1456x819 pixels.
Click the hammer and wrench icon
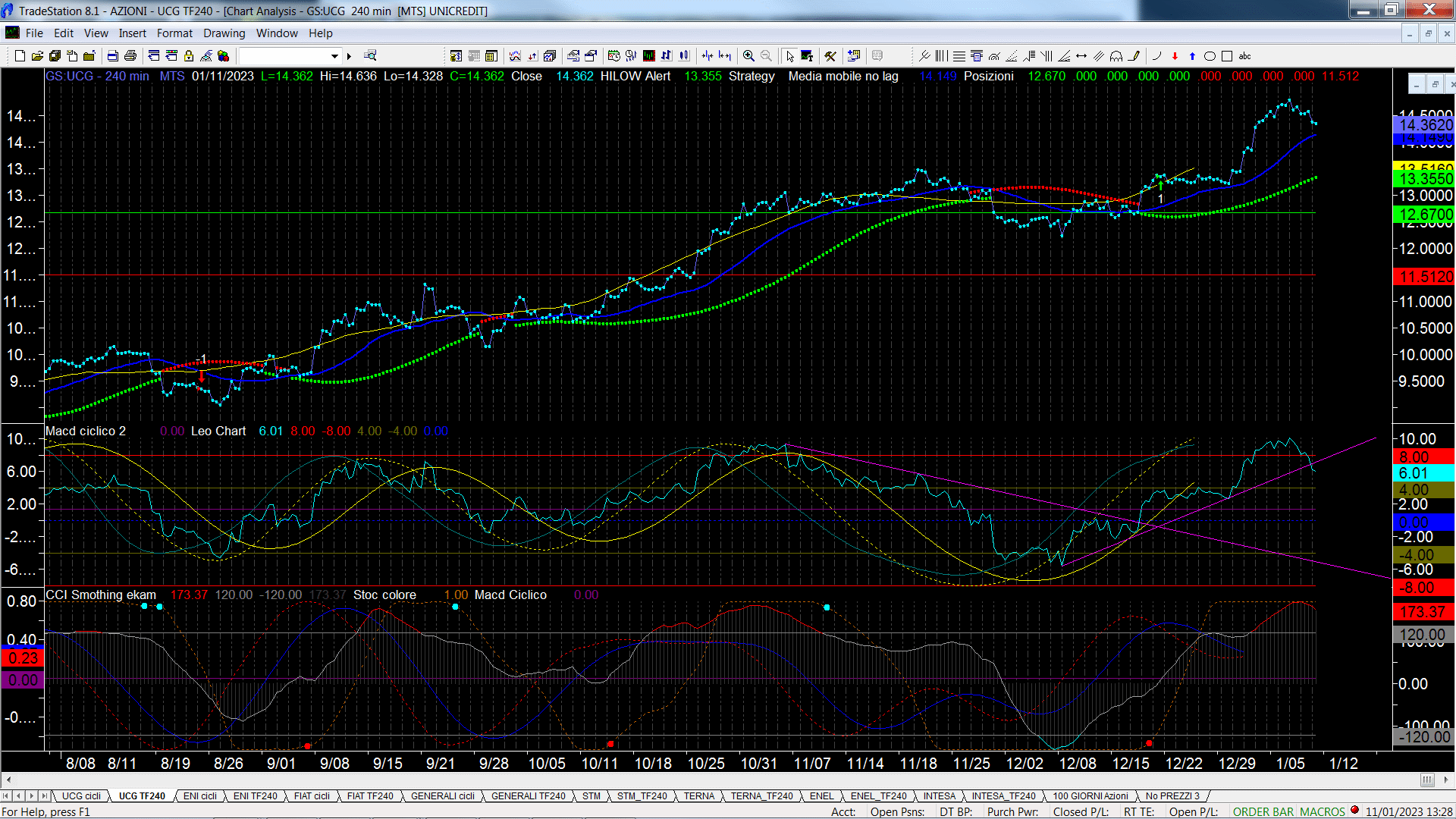pos(830,55)
